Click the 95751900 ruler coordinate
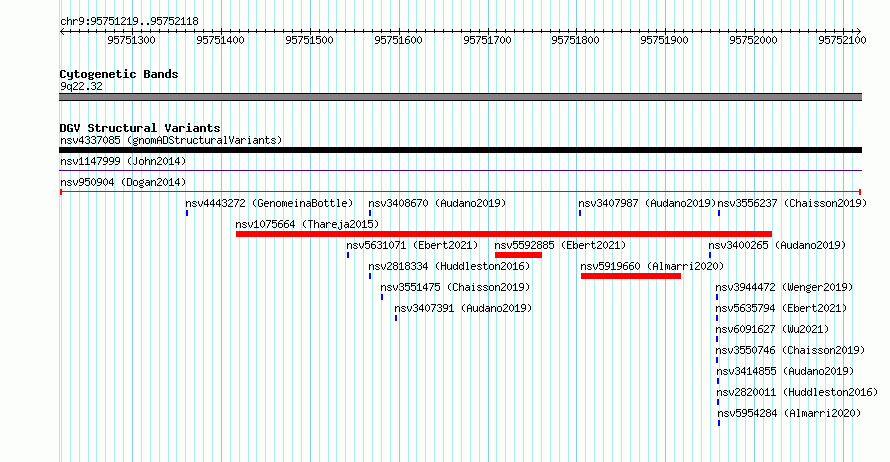Image resolution: width=890 pixels, height=462 pixels. 665,40
